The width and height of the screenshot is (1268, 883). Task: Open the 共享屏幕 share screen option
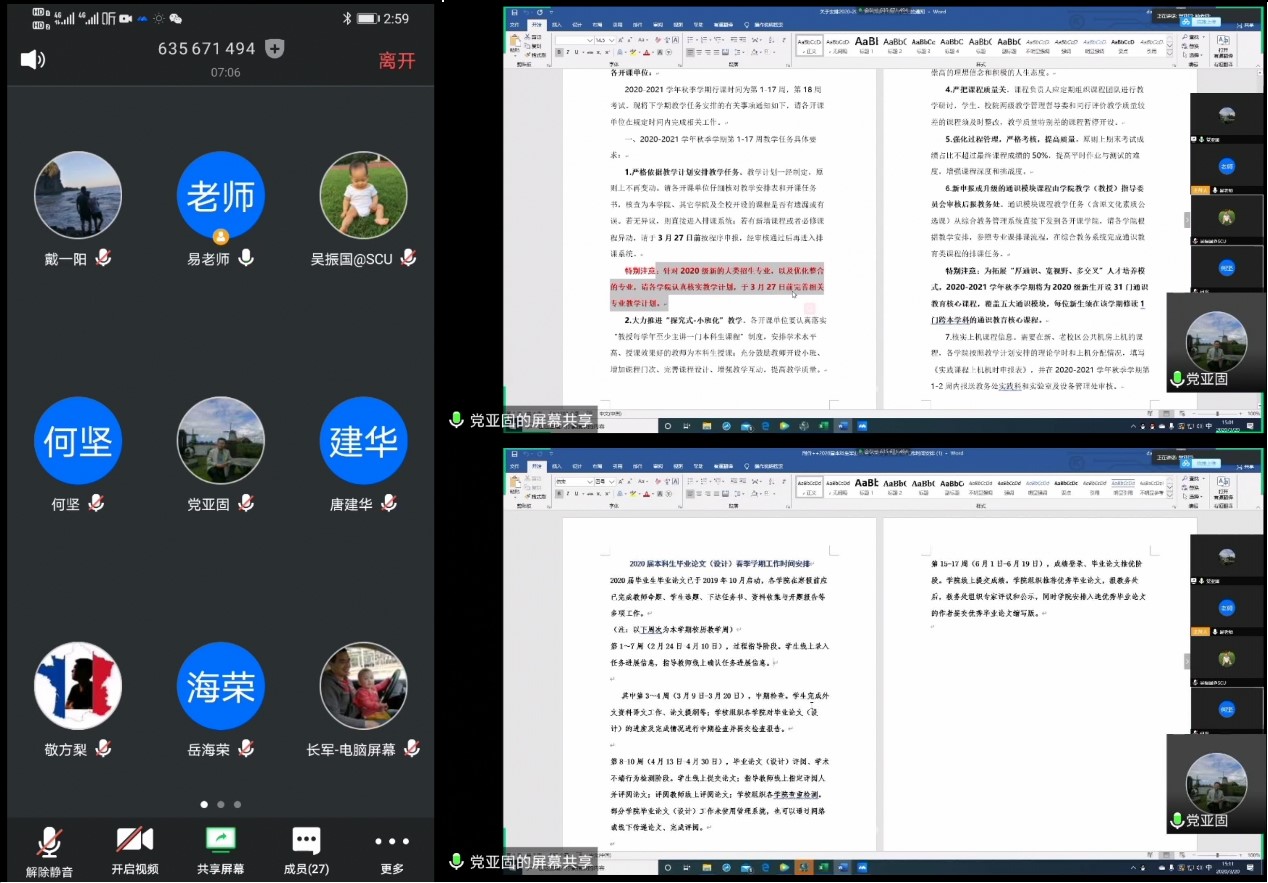tap(220, 850)
